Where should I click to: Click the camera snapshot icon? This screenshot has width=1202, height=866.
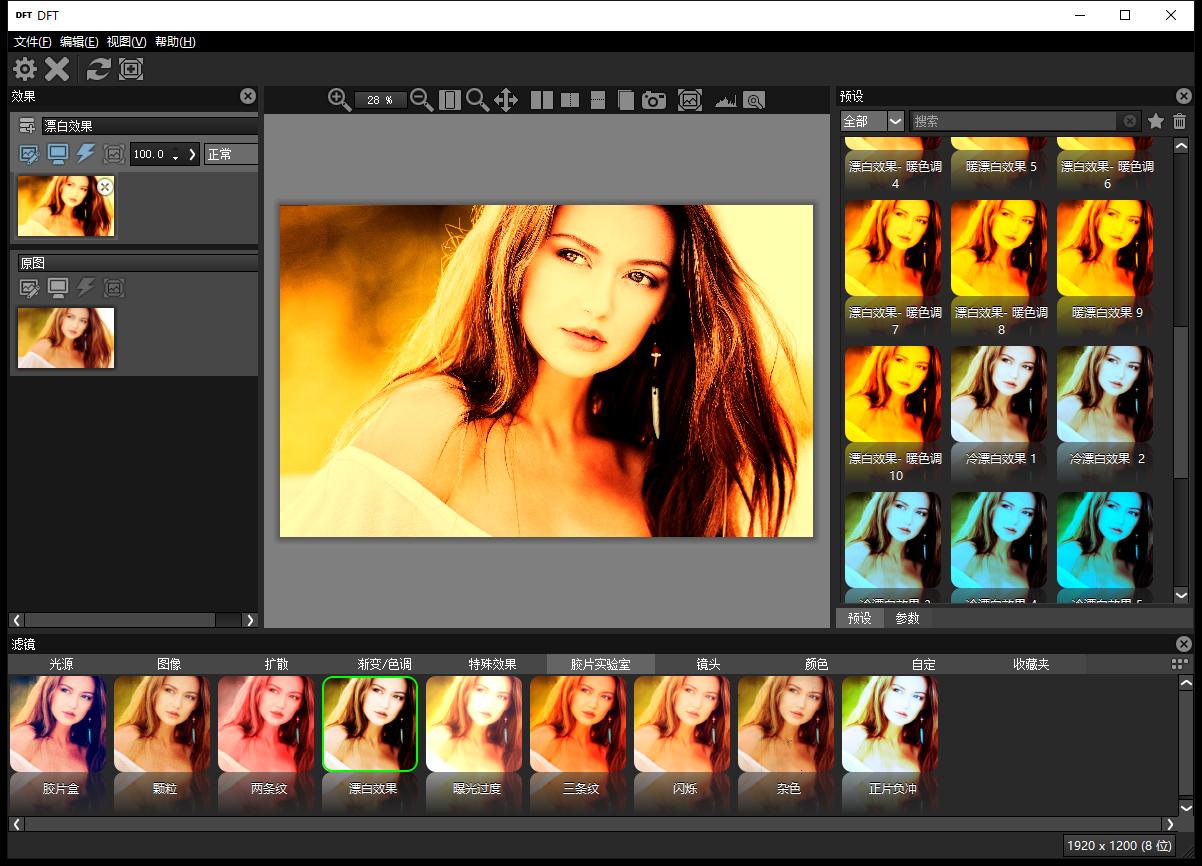(x=654, y=99)
